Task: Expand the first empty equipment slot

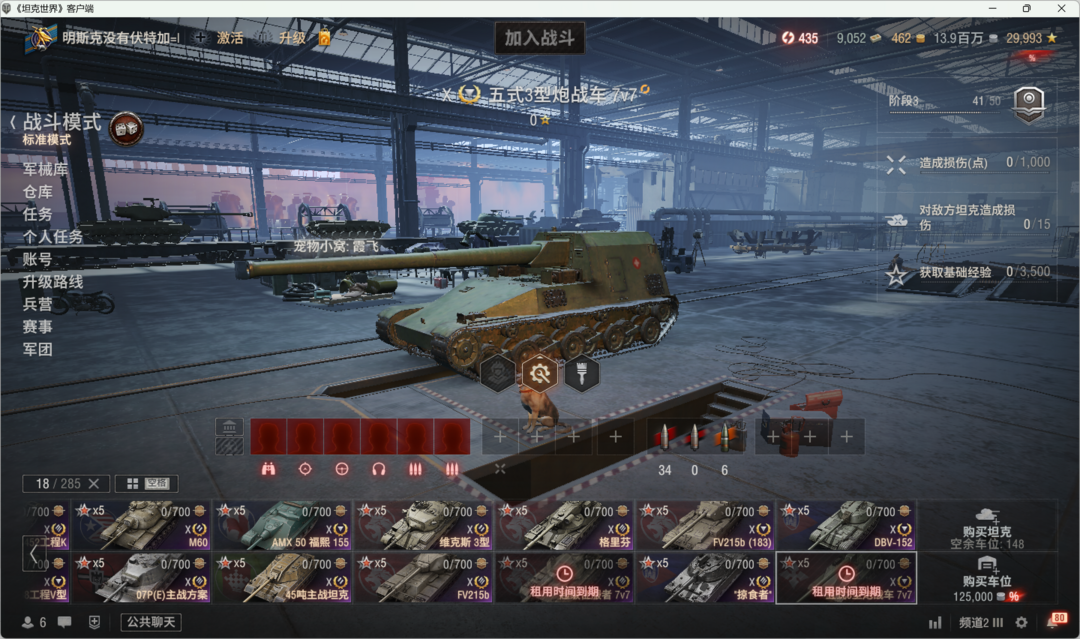Action: click(501, 437)
